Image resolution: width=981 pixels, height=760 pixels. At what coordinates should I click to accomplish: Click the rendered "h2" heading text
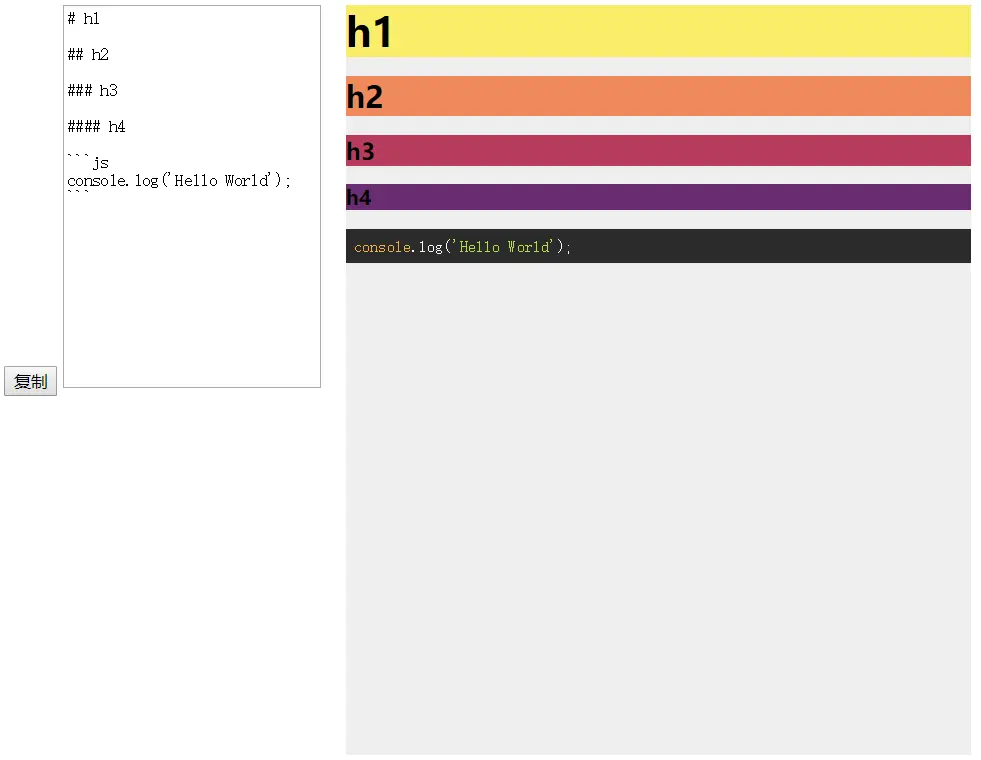(364, 97)
